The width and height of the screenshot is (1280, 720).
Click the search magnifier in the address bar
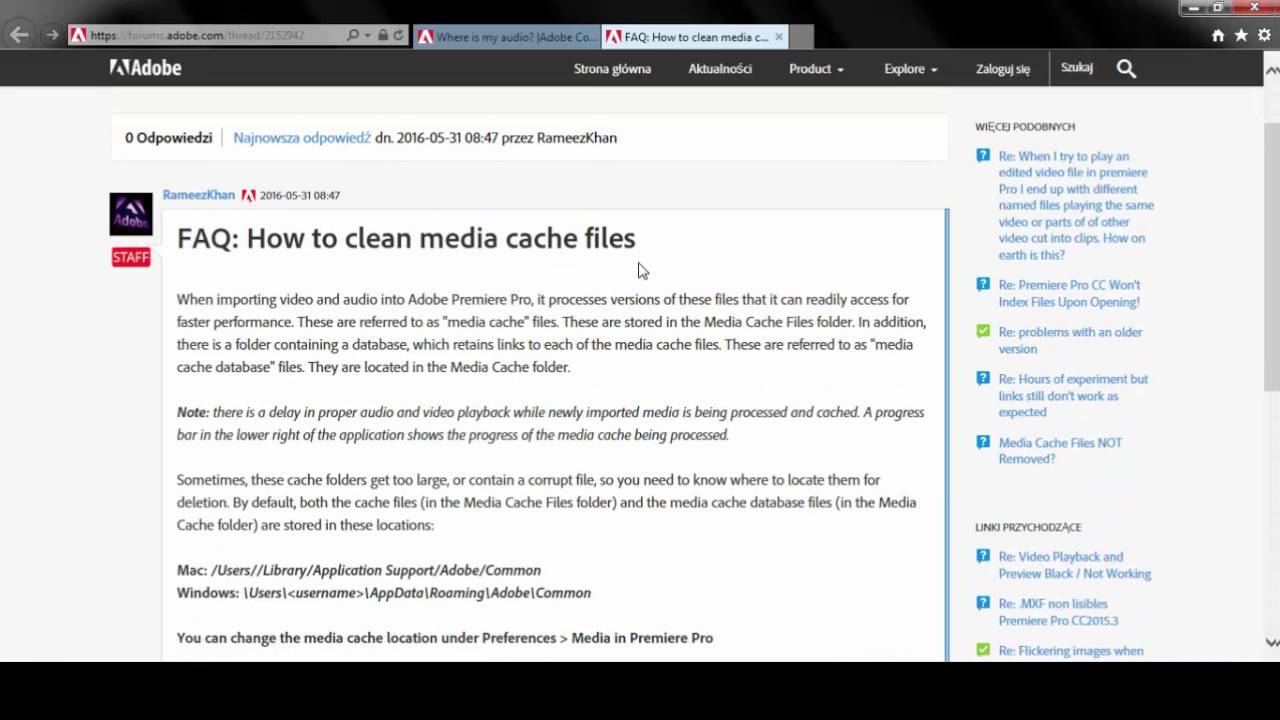point(353,35)
